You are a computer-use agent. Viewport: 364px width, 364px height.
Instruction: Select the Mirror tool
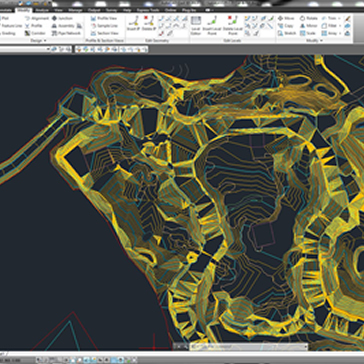pos(308,26)
